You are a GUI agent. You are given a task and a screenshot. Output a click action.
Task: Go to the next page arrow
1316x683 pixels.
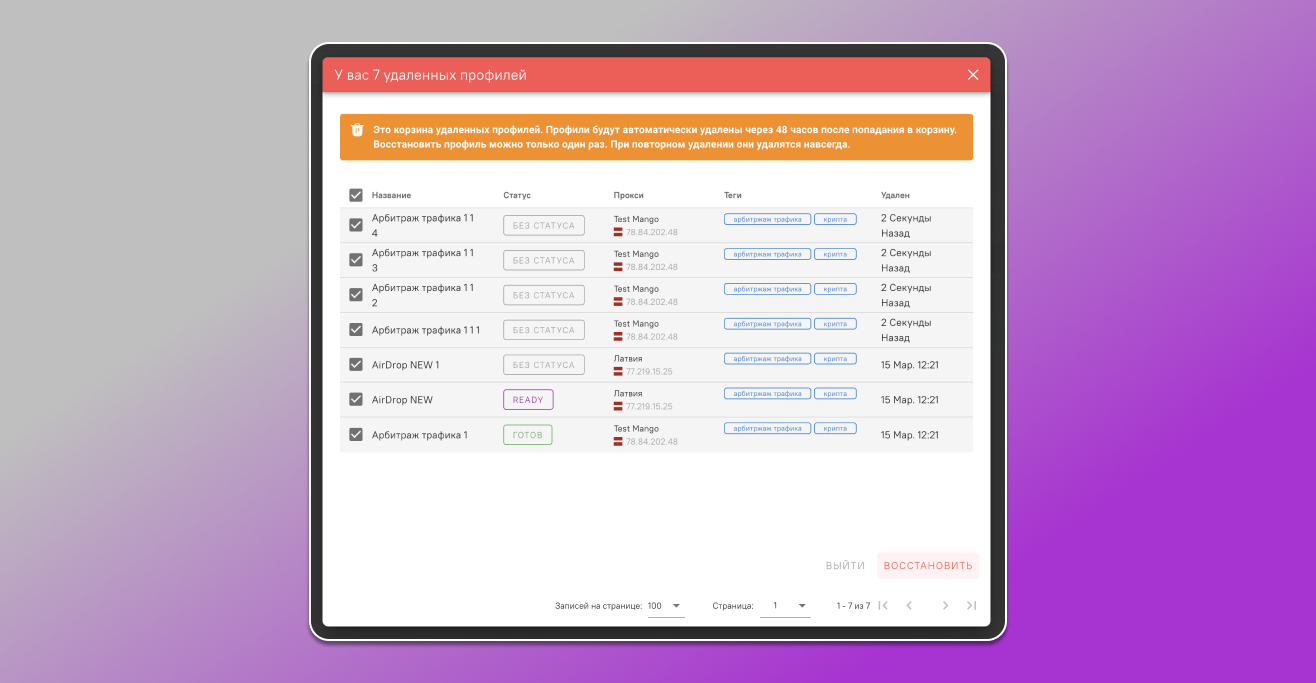point(945,606)
